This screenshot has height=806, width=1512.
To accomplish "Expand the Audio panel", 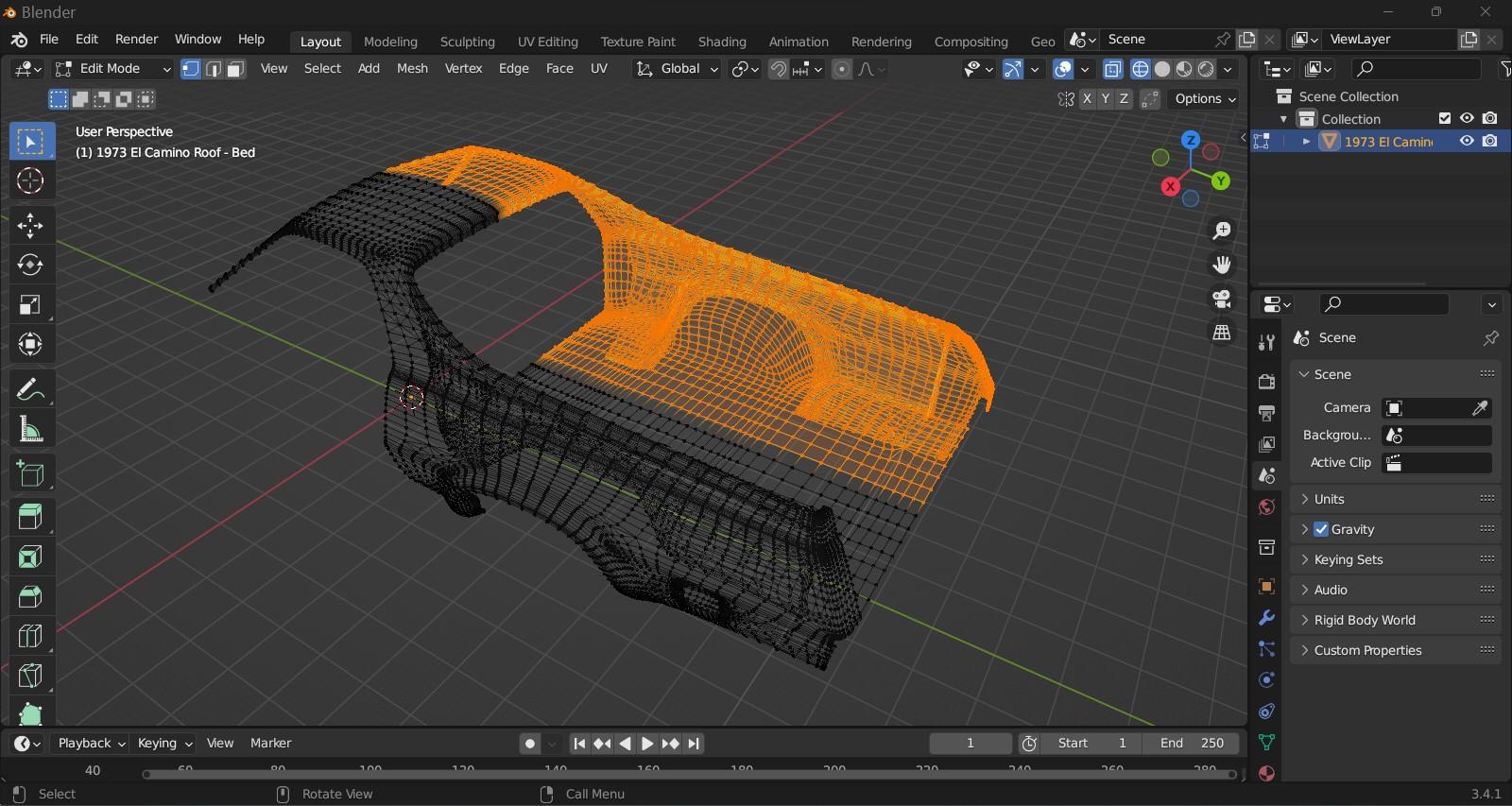I will click(x=1395, y=590).
